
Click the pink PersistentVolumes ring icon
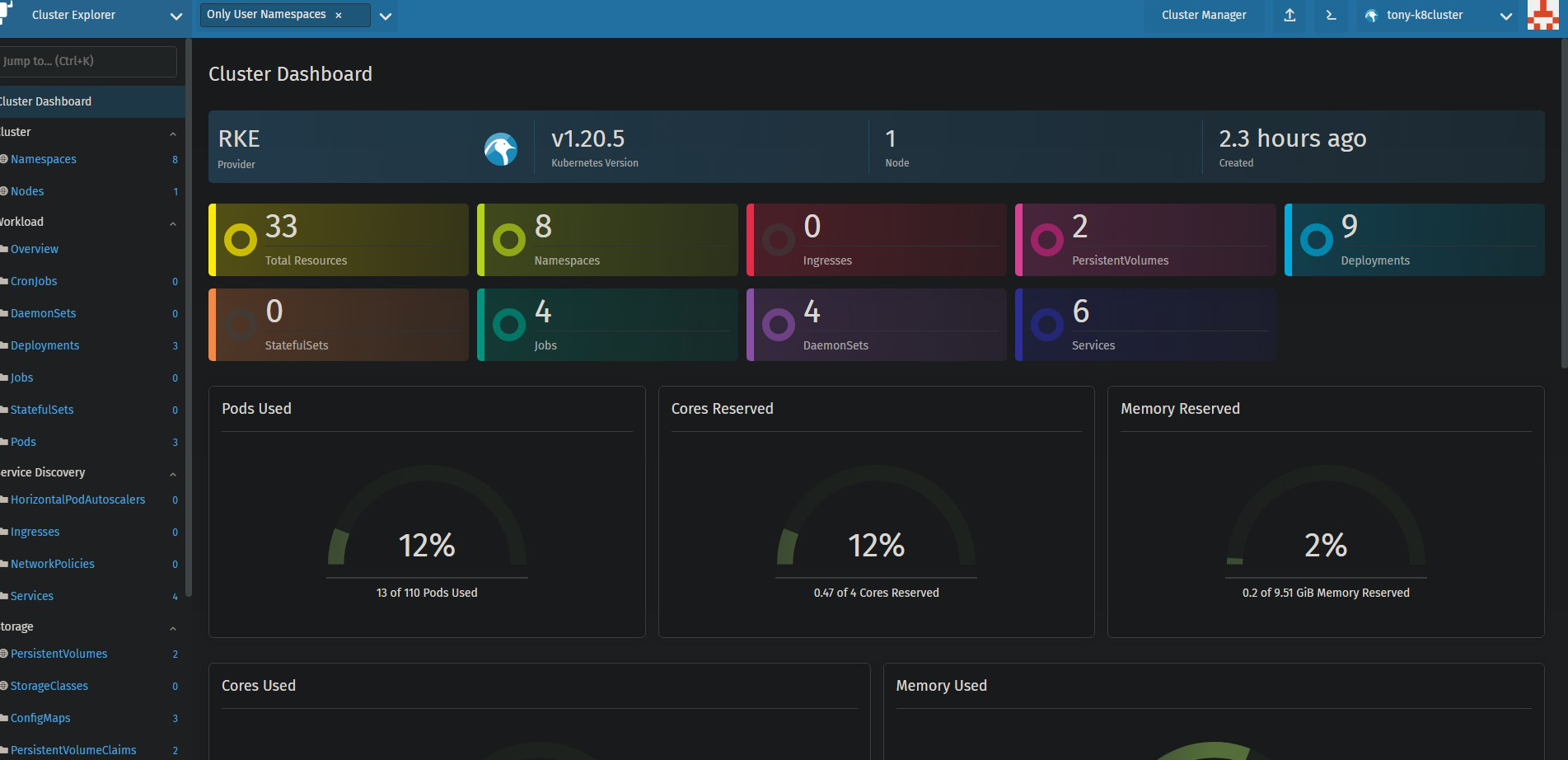(1047, 240)
